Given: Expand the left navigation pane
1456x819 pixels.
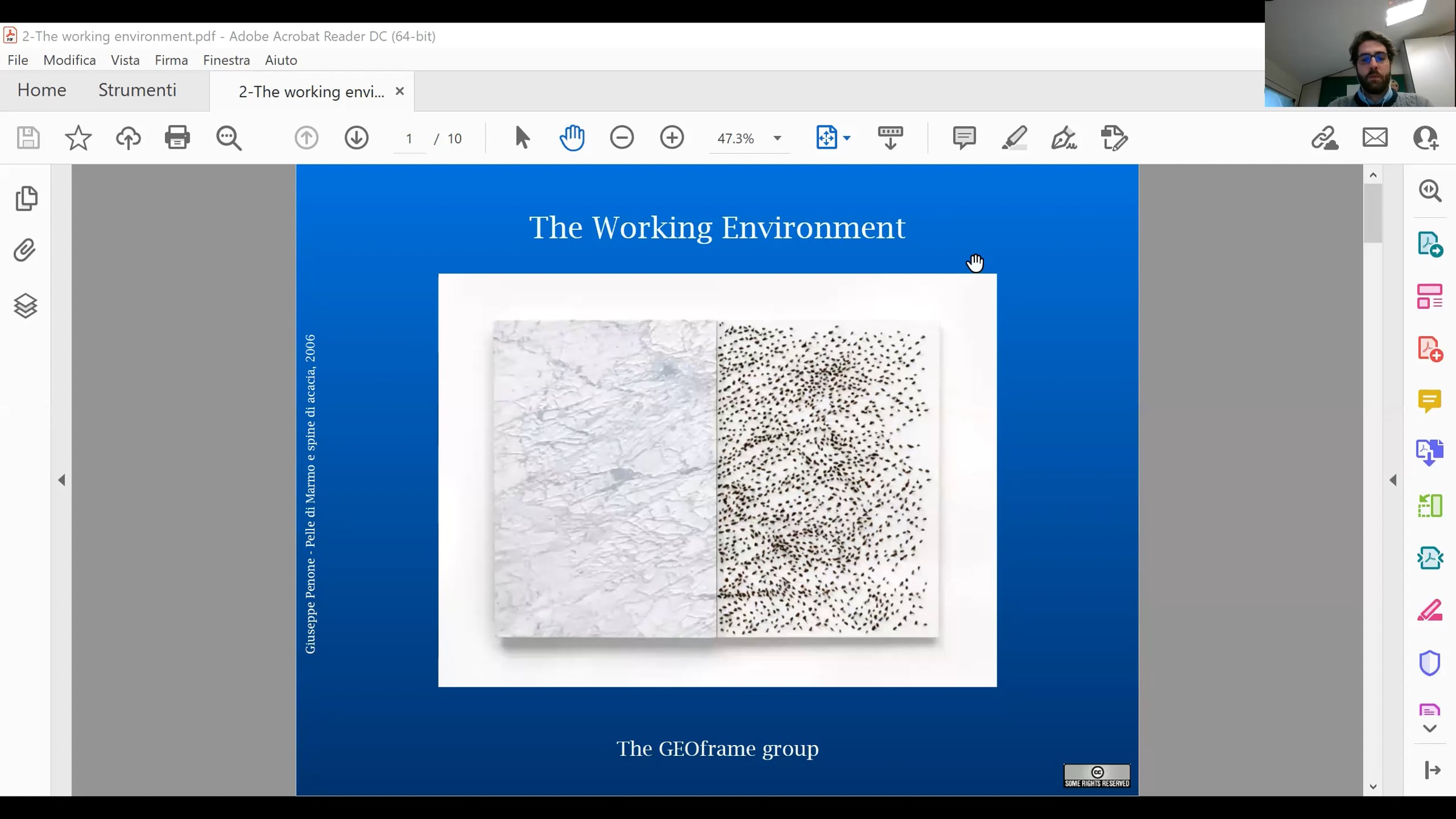Looking at the screenshot, I should click(x=61, y=480).
